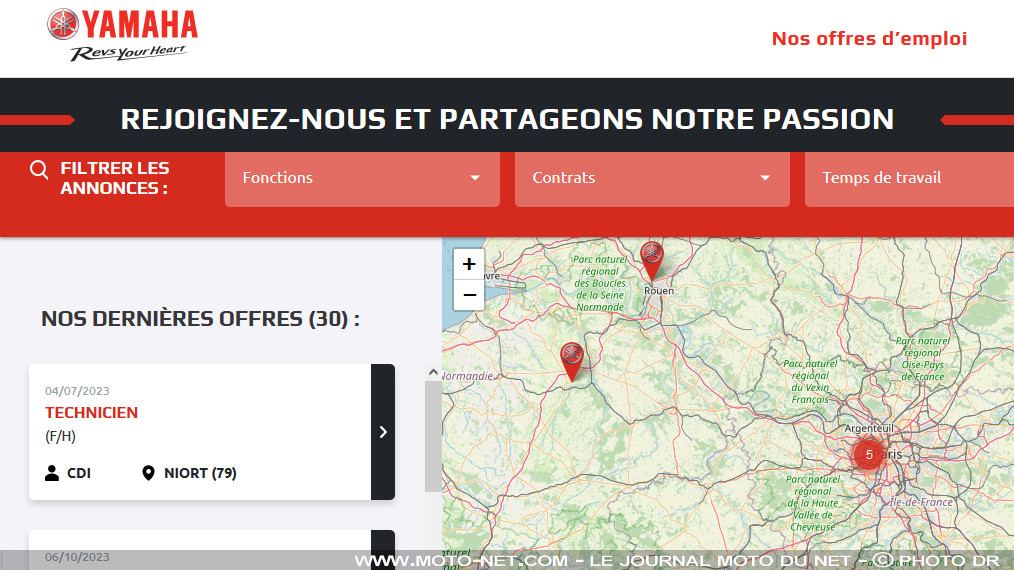
Task: Zoom out on the map
Action: pyautogui.click(x=469, y=295)
